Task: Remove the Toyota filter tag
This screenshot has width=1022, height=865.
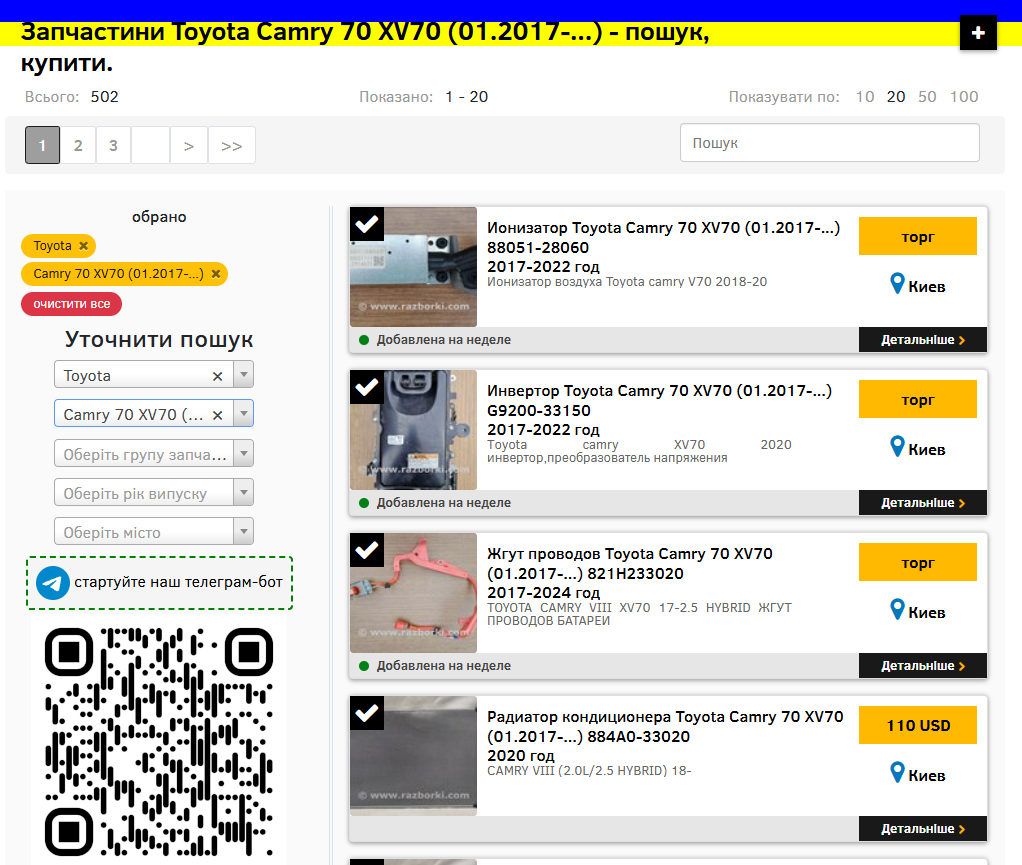Action: pyautogui.click(x=83, y=246)
